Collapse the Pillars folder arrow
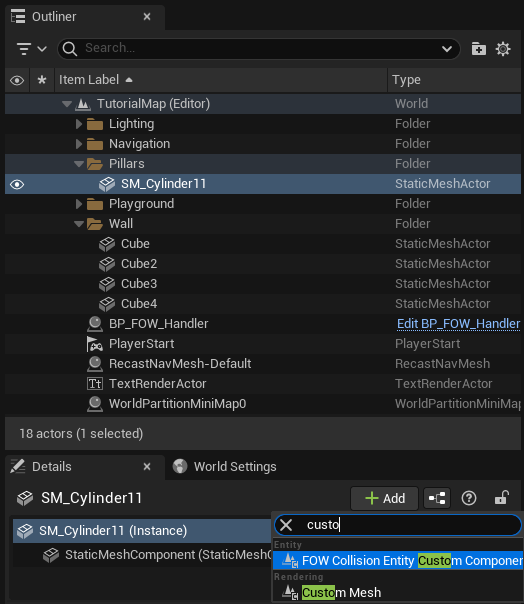 (x=79, y=164)
